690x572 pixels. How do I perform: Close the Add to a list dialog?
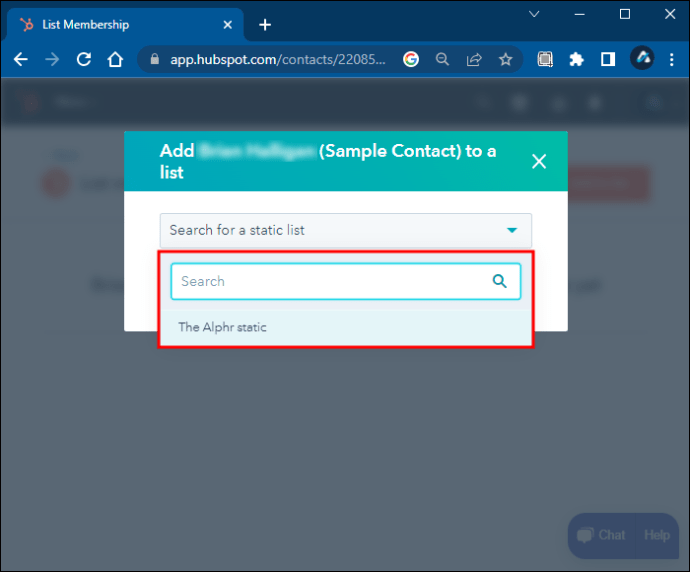click(x=539, y=161)
